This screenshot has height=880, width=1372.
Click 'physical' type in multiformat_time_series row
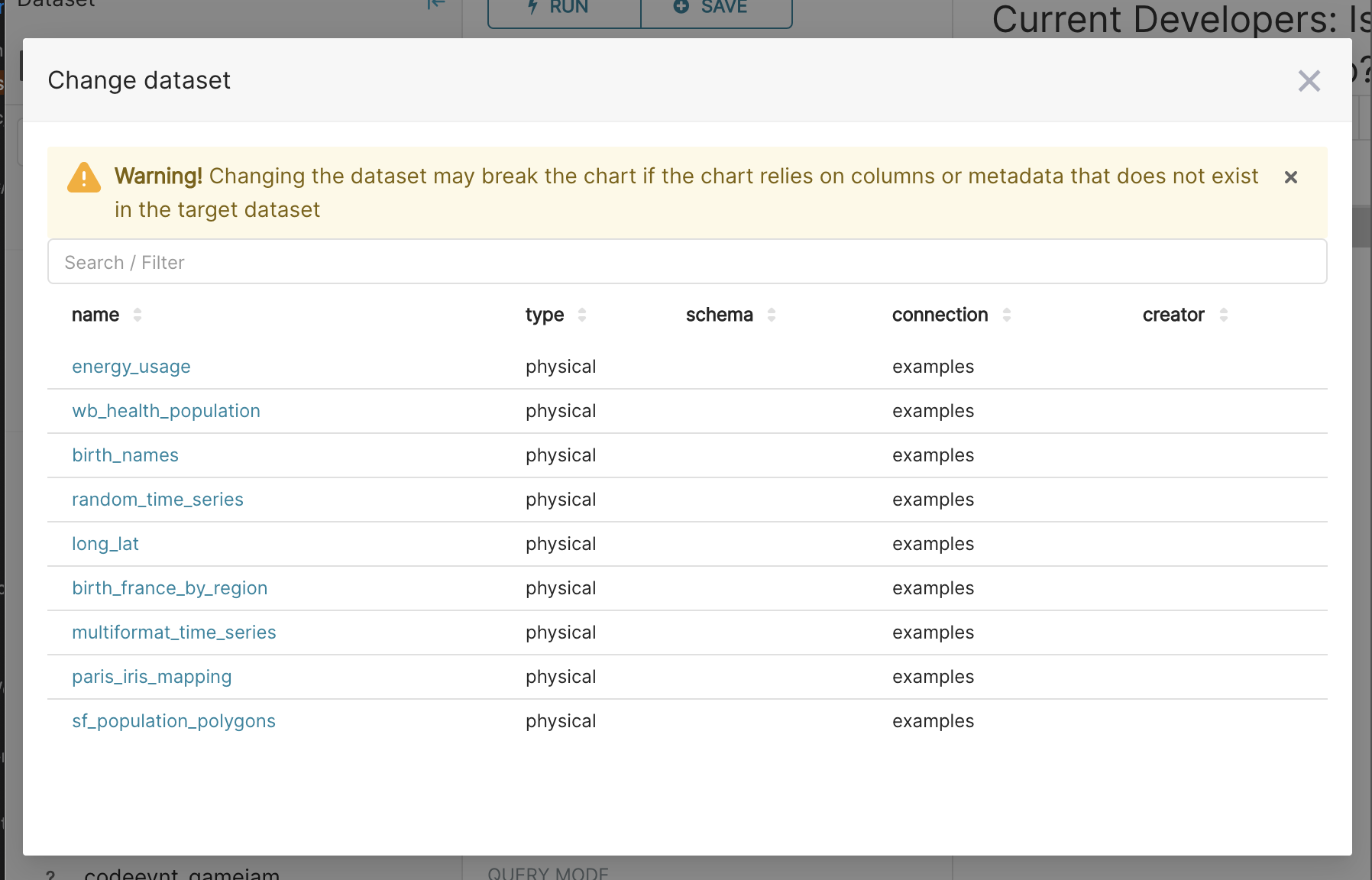pos(561,632)
